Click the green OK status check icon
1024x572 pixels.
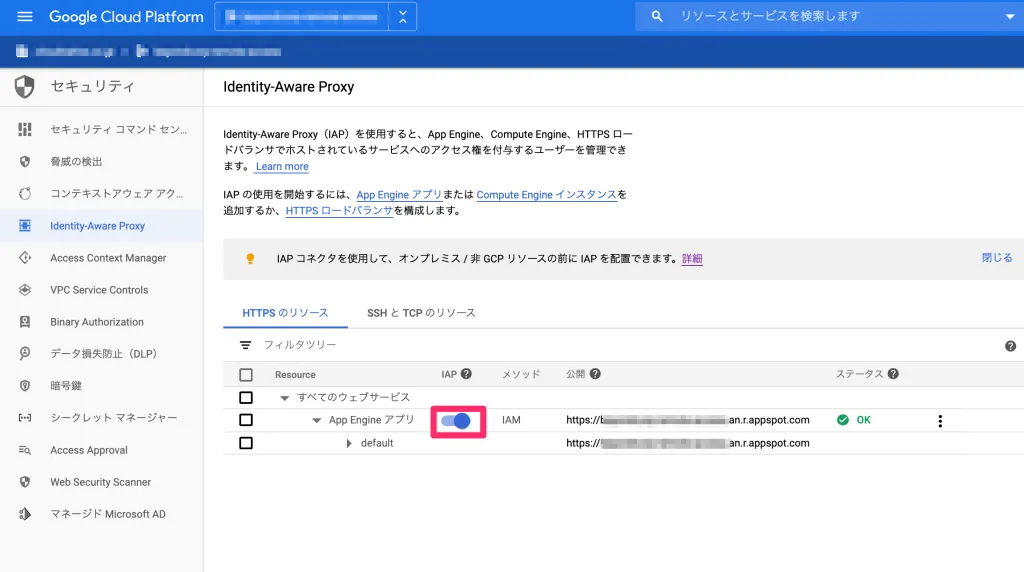point(843,420)
